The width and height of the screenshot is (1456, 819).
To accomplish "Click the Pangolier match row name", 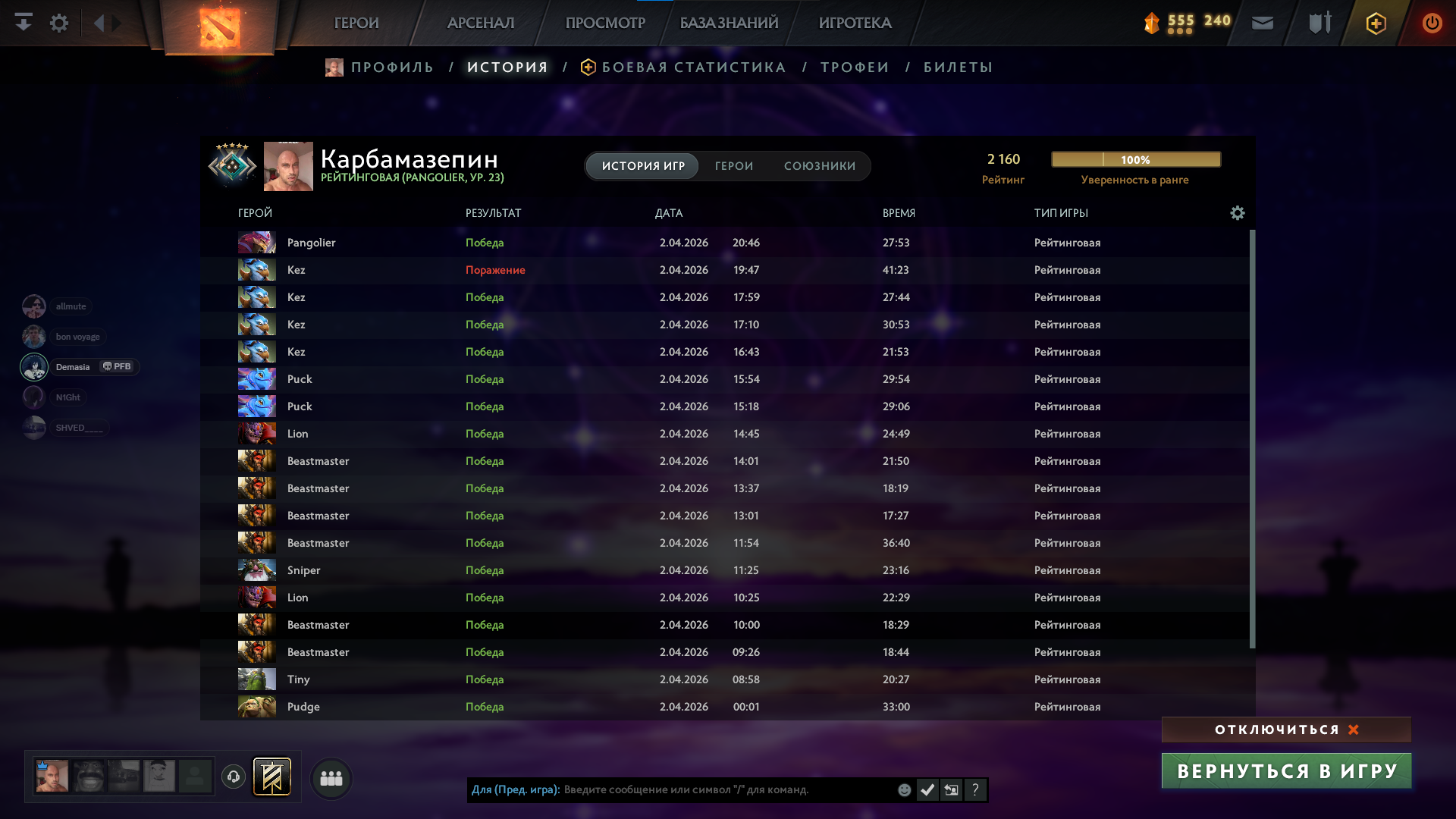I will point(311,243).
